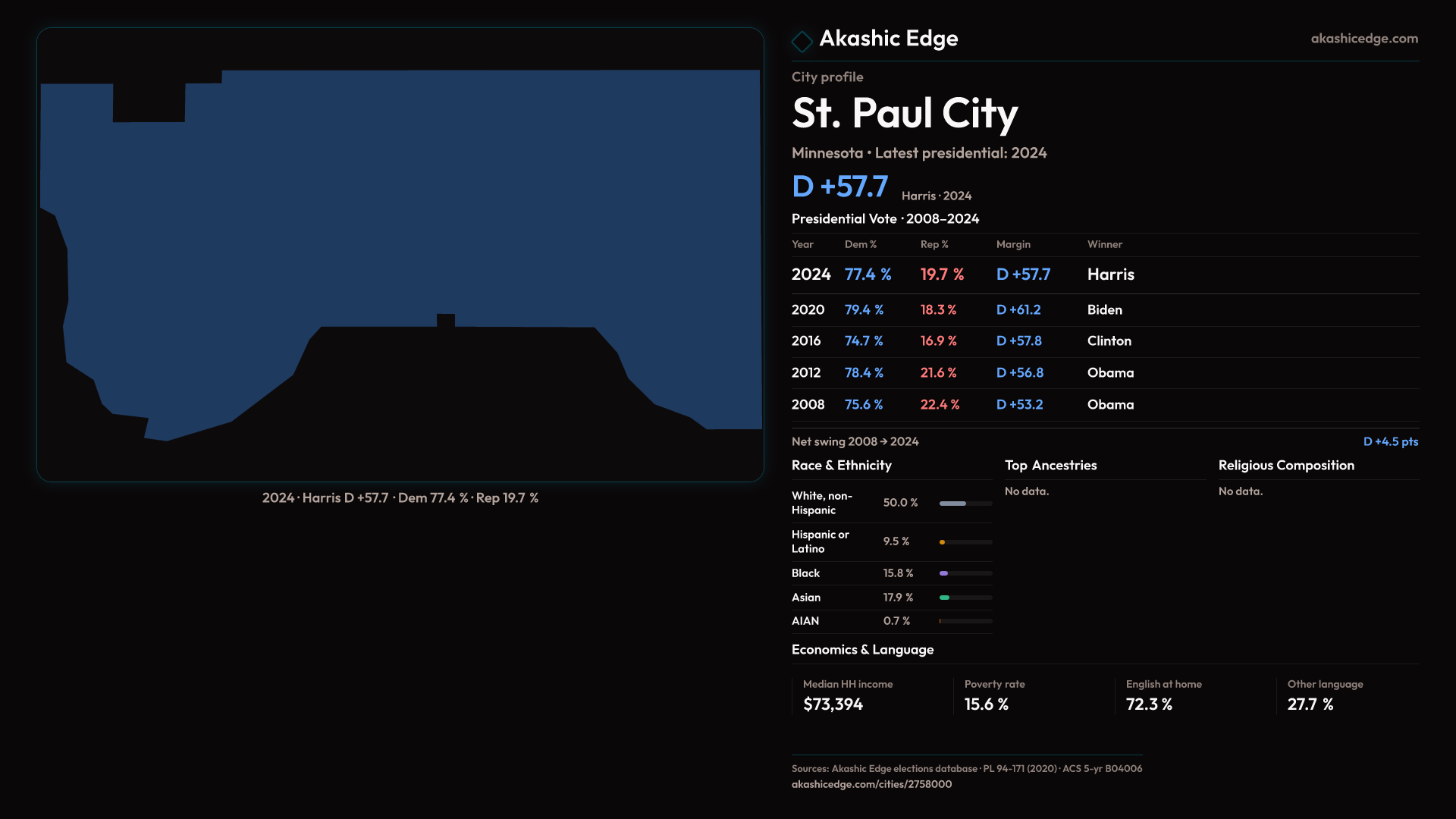This screenshot has width=1456, height=819.
Task: Select the 2016 Clinton election row
Action: pyautogui.click(x=1104, y=341)
